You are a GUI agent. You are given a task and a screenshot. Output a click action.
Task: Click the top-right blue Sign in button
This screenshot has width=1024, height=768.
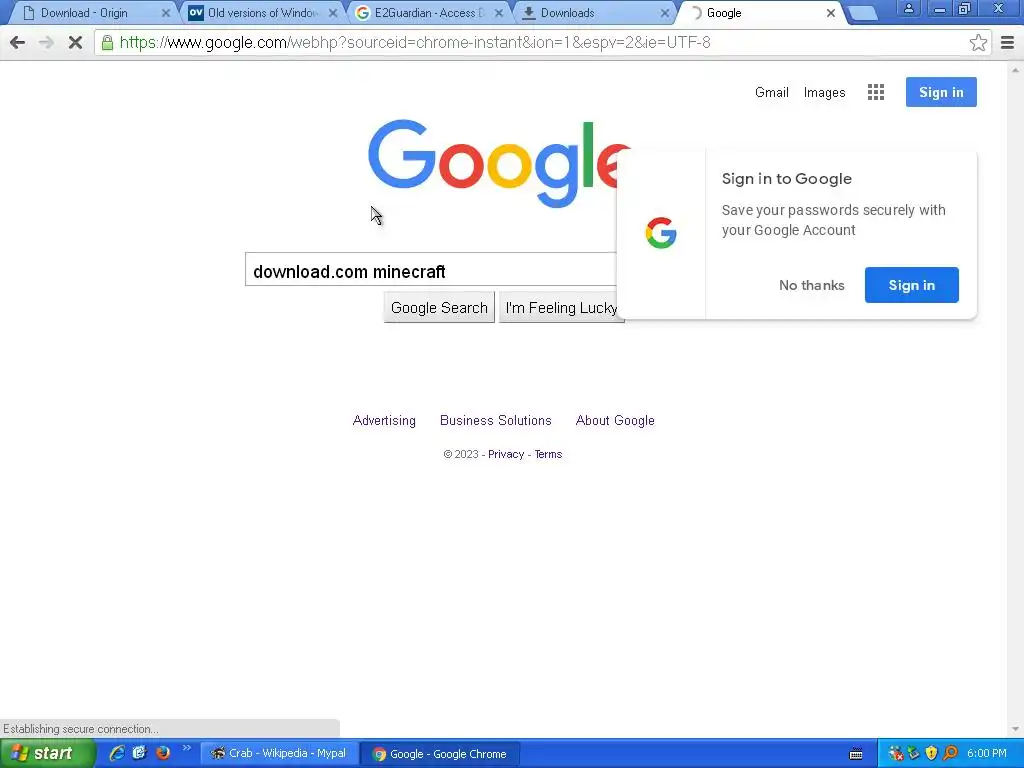(941, 92)
